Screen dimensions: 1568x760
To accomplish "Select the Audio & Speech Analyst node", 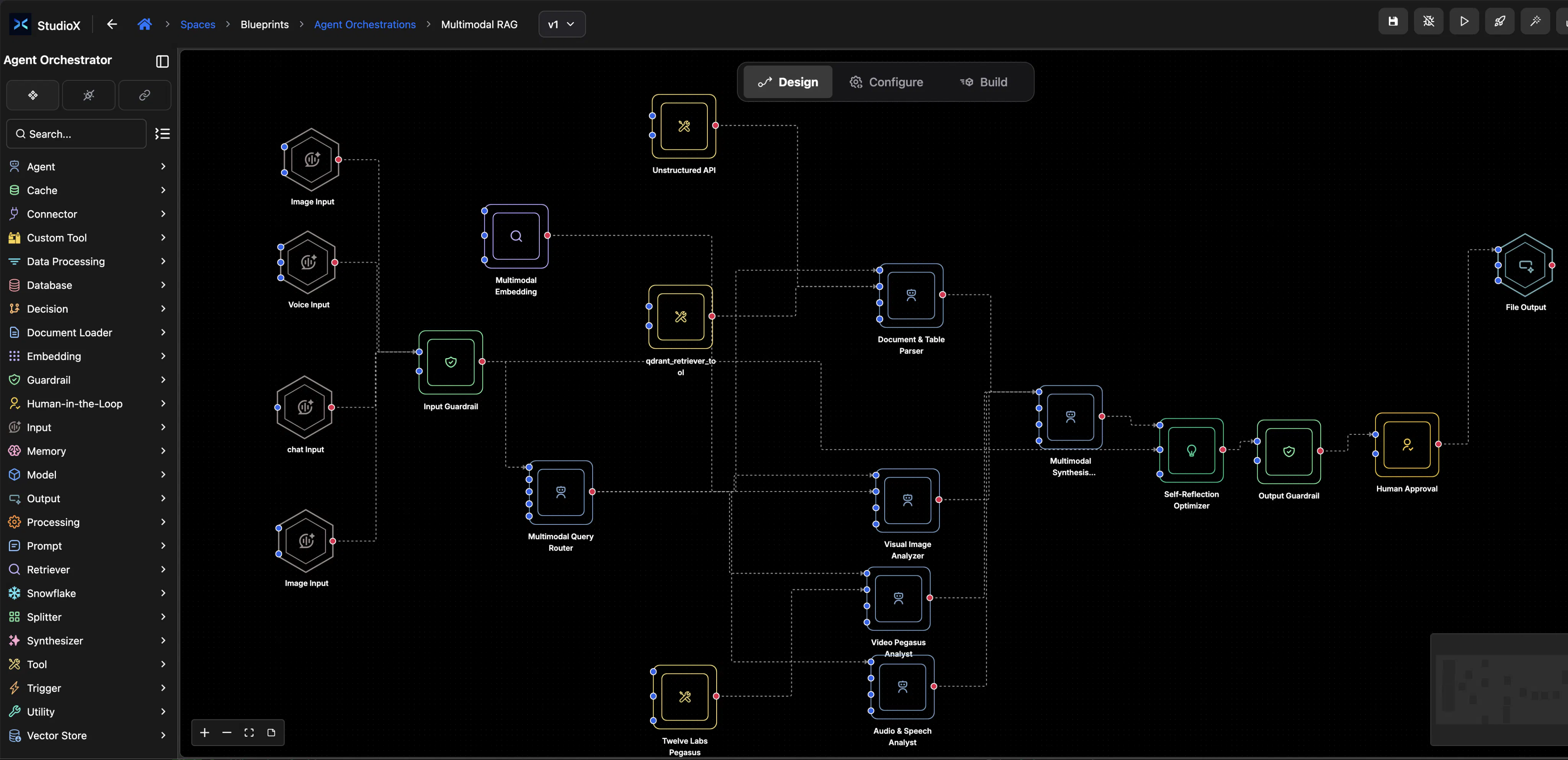I will (903, 687).
